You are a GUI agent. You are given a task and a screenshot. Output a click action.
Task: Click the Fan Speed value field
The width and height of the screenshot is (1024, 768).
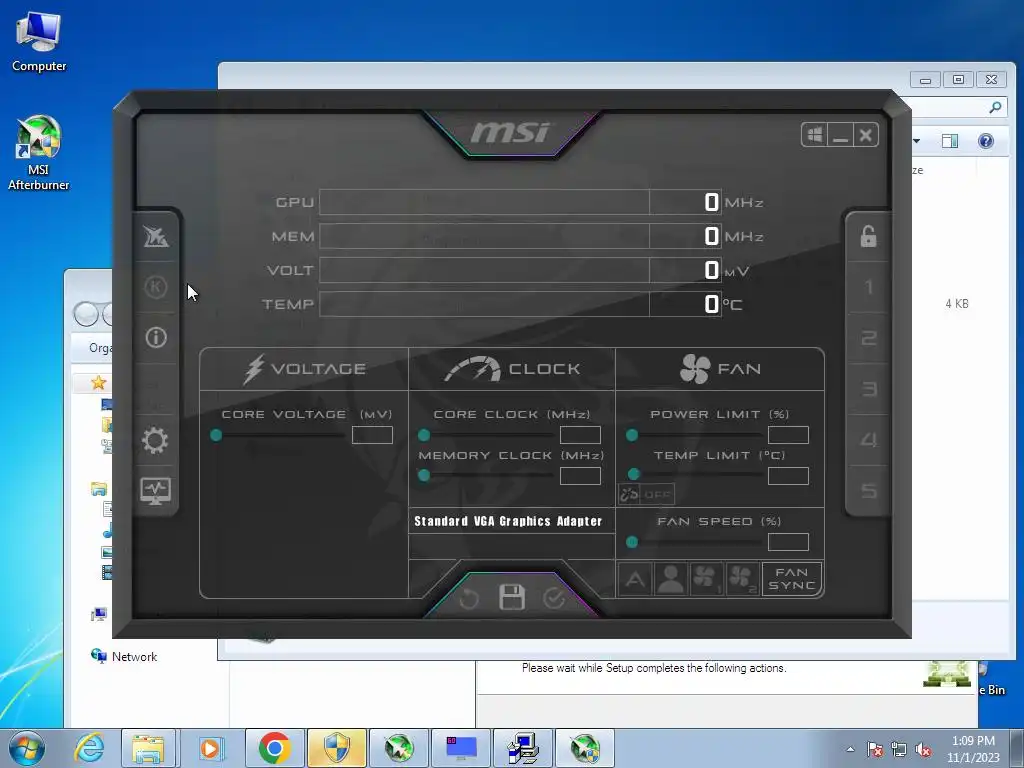point(788,542)
